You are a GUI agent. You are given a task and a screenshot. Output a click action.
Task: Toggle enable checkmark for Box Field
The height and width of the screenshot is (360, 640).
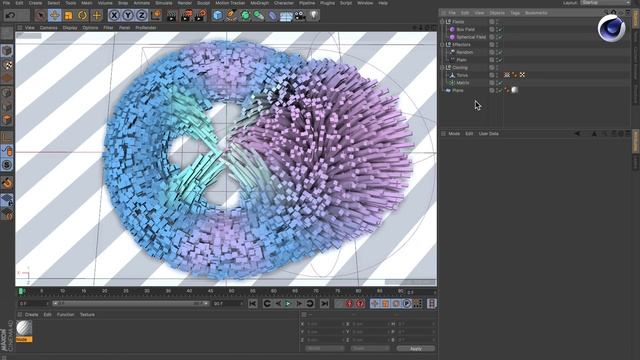(500, 29)
